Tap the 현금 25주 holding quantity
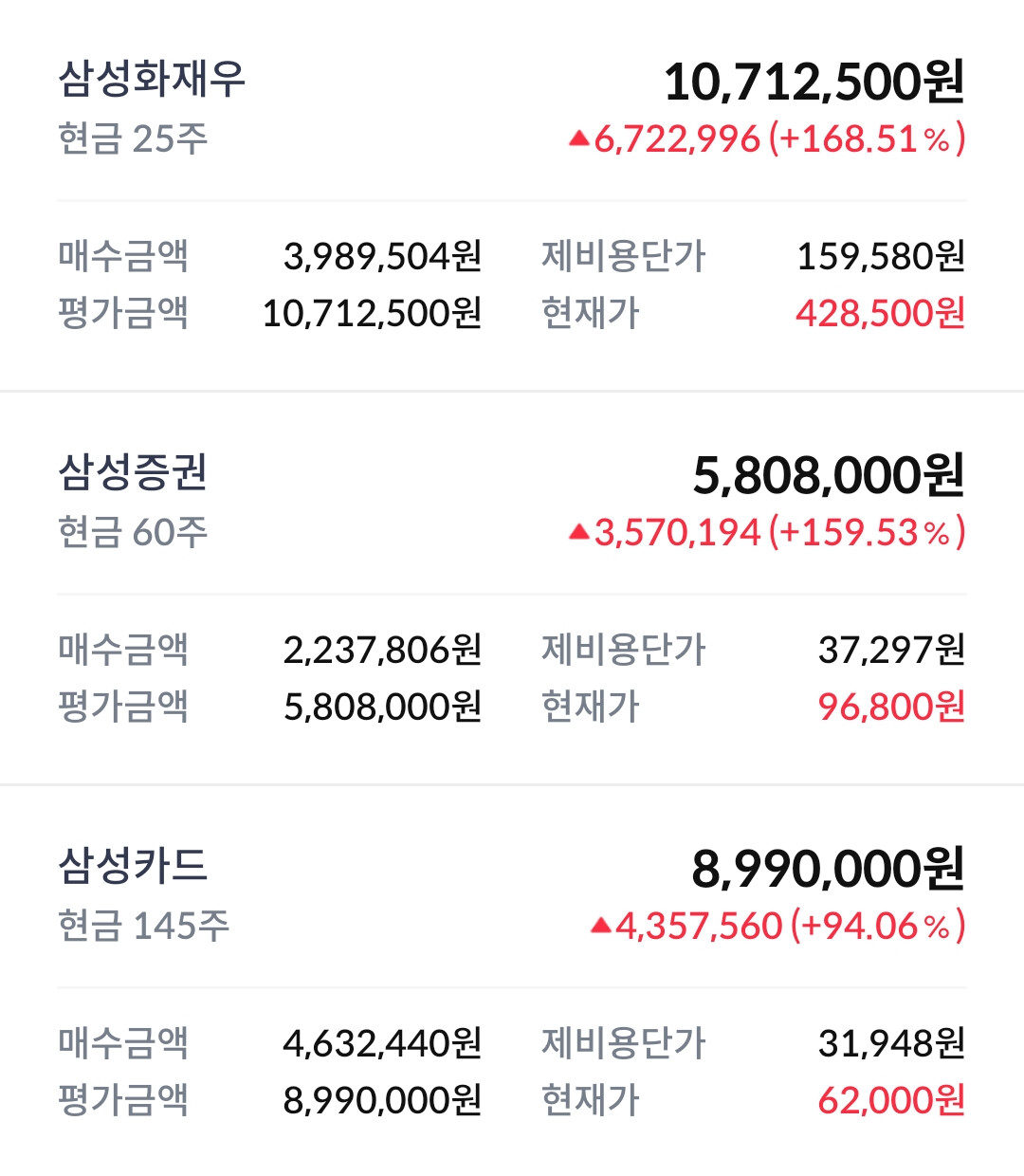The image size is (1024, 1176). (x=133, y=139)
